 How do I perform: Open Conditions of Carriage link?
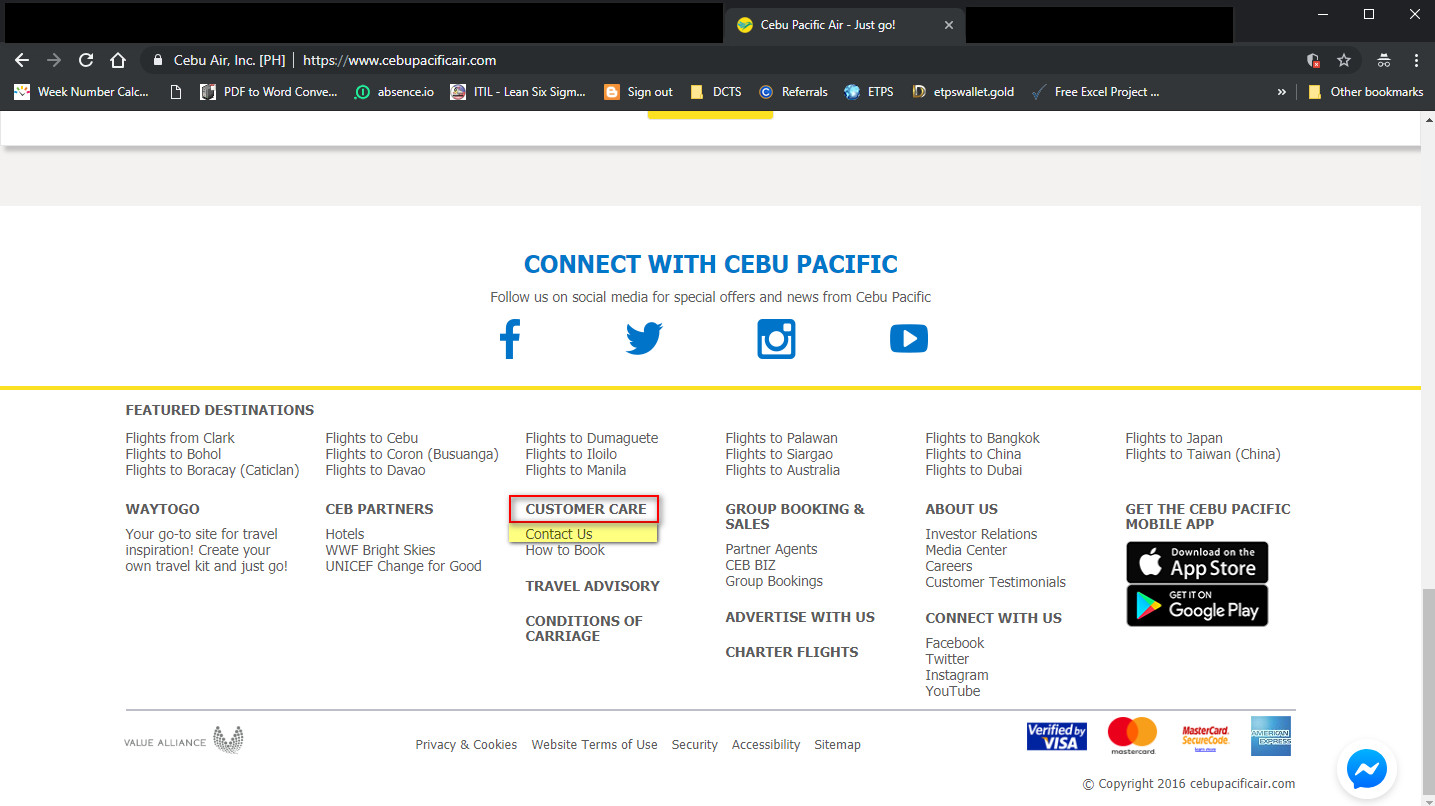coord(584,628)
